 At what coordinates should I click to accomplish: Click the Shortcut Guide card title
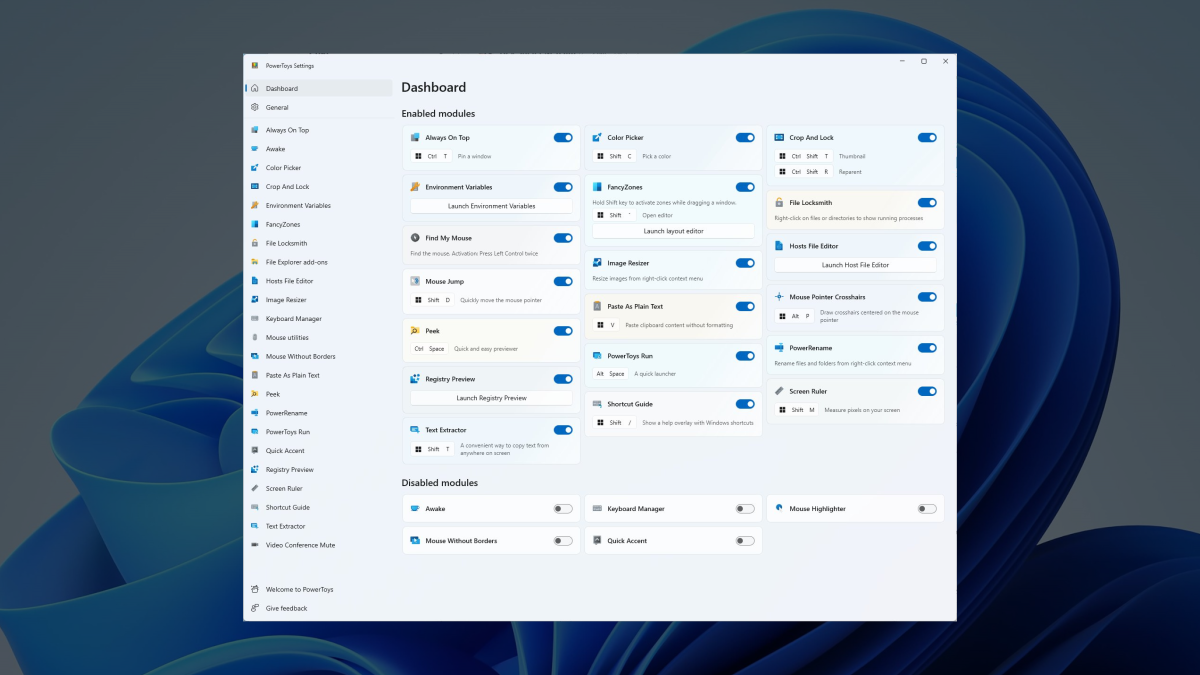(630, 404)
